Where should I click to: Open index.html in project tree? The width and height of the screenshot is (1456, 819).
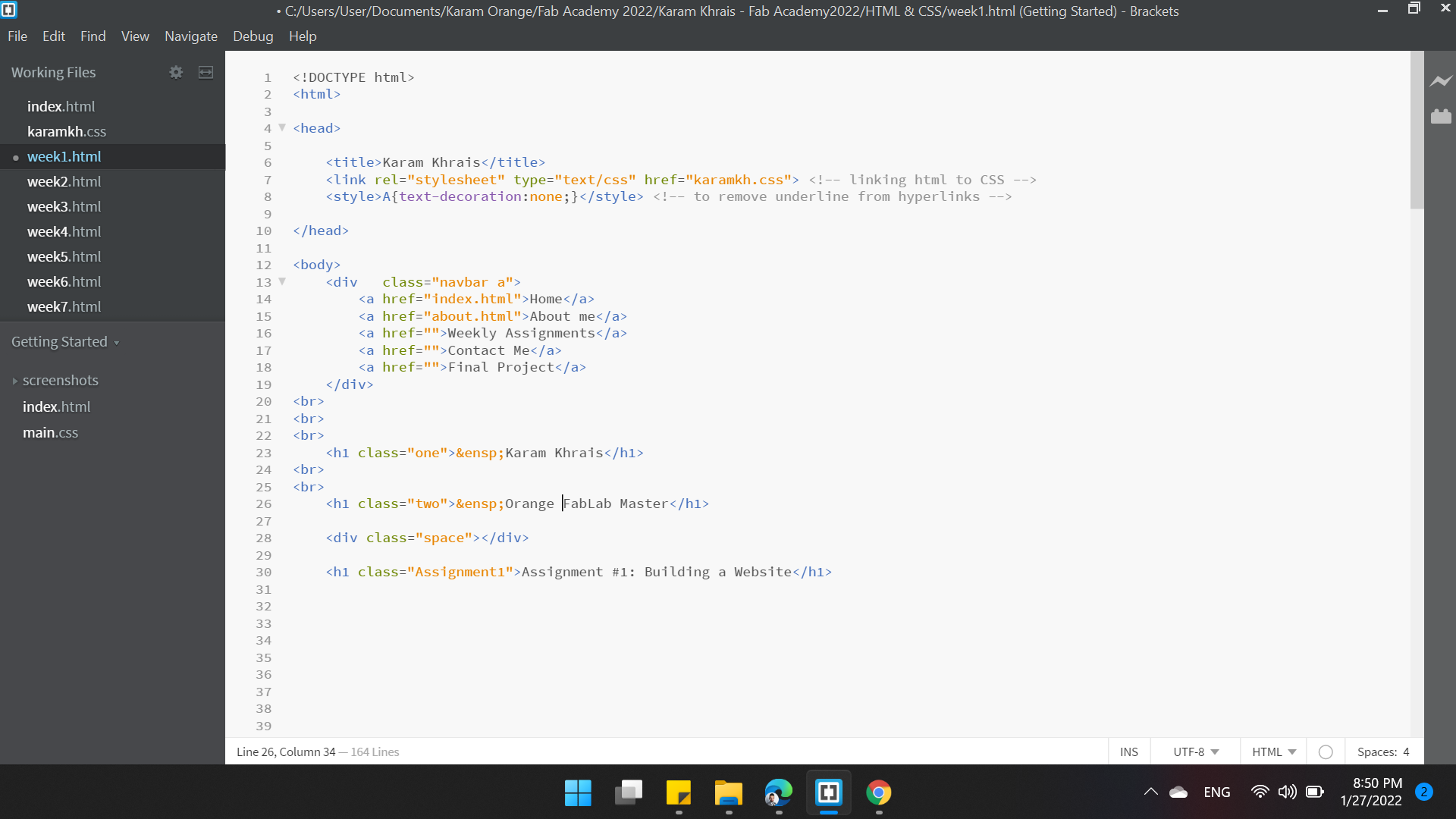coord(56,406)
